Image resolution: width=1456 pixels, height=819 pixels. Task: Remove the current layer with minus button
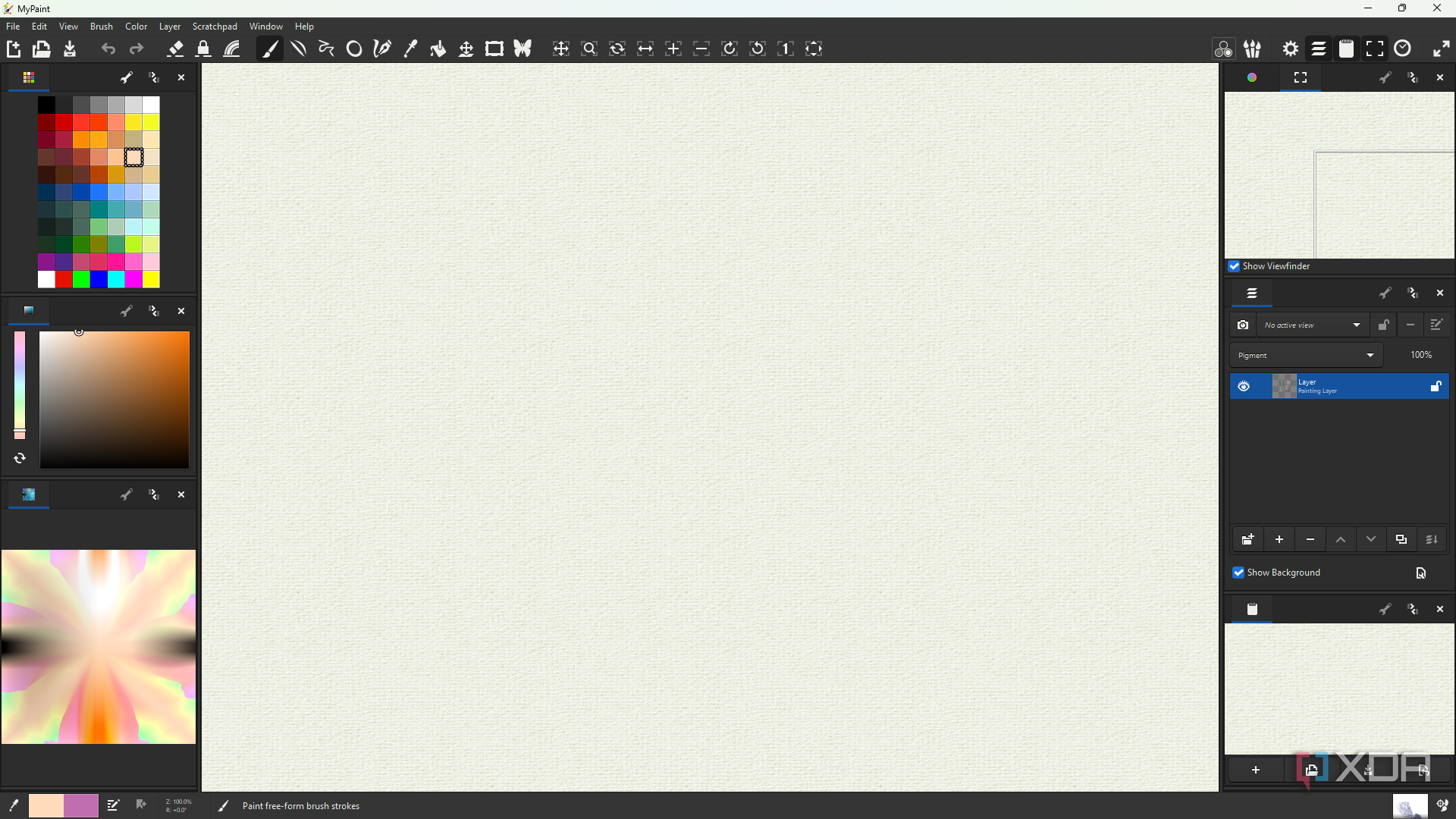coord(1310,540)
